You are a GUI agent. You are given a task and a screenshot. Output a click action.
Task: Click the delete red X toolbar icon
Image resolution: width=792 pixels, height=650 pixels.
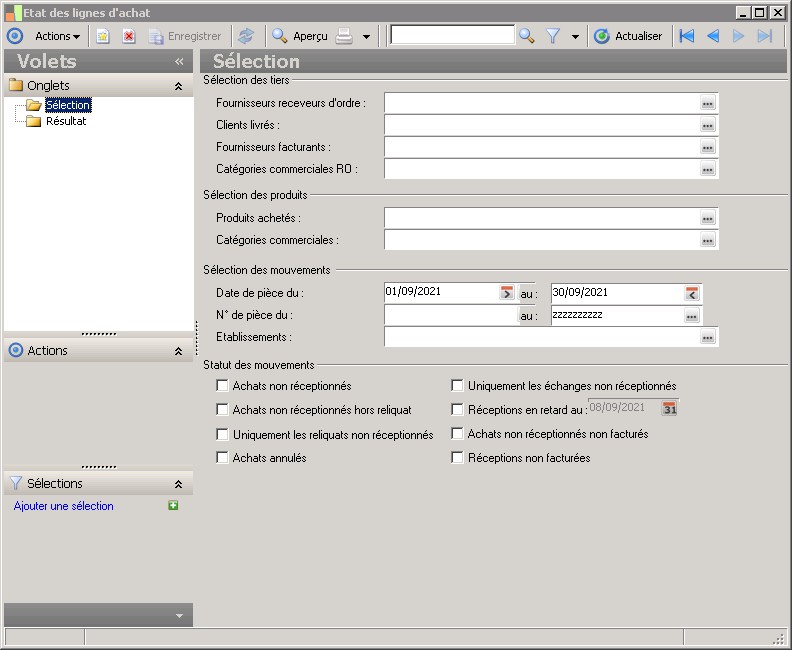[129, 36]
